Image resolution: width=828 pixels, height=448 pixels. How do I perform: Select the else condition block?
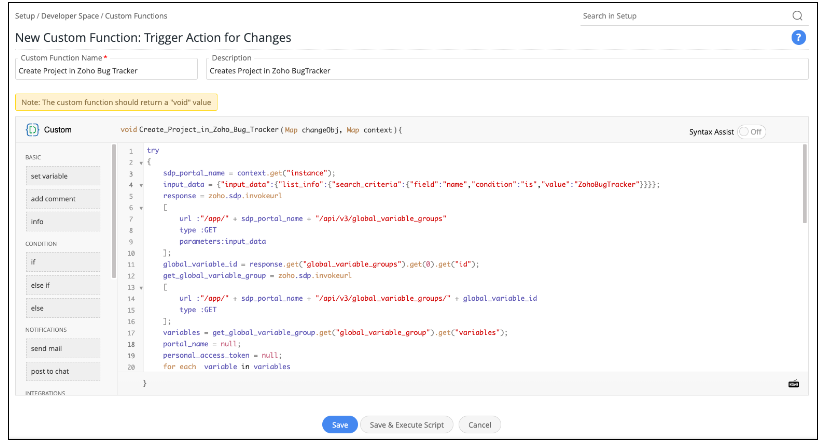coord(63,308)
